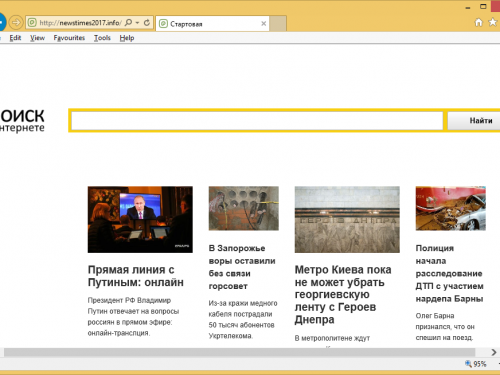Click the search magnifier in address bar
Image resolution: width=500 pixels, height=375 pixels.
click(128, 23)
